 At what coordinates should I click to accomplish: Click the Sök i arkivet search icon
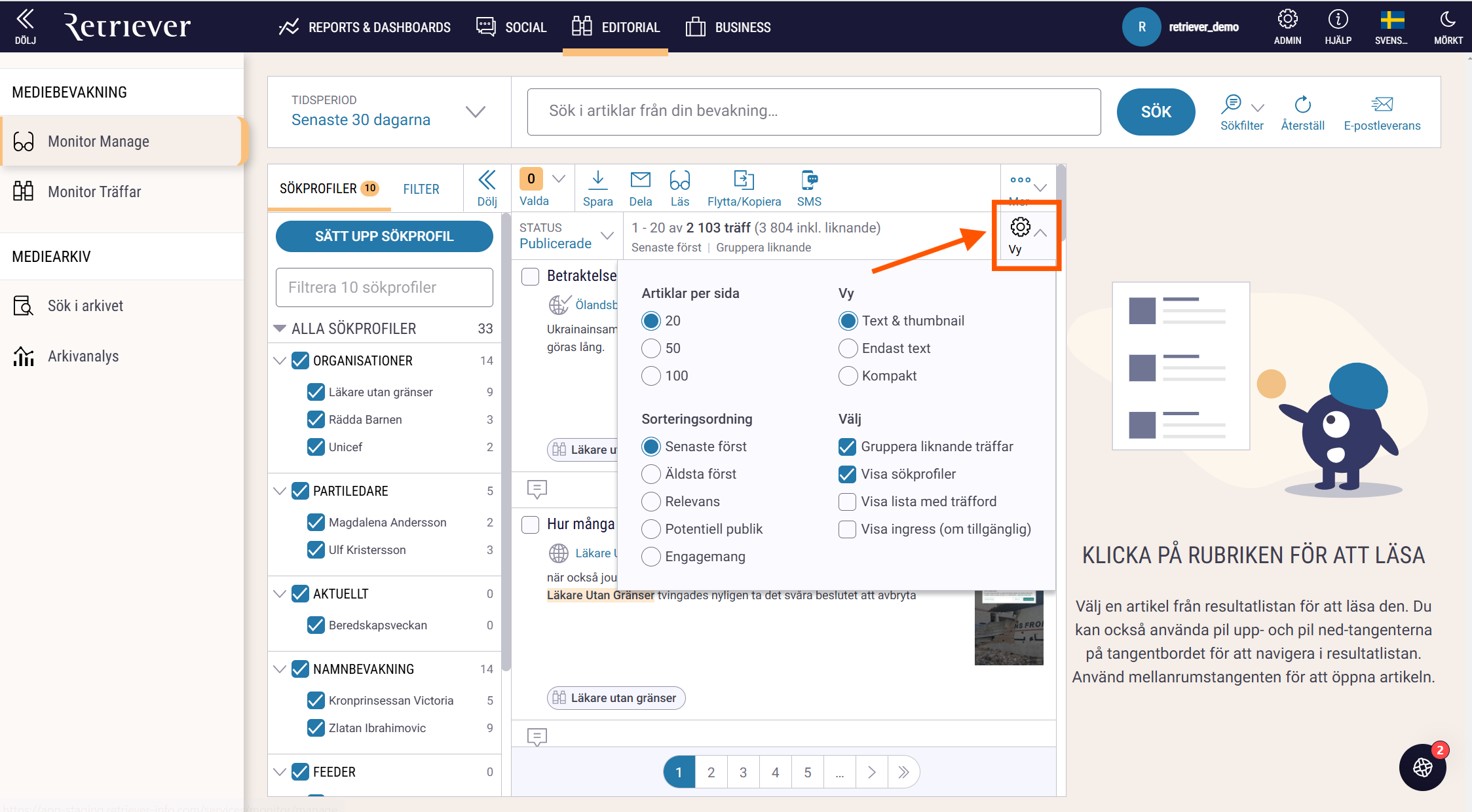tap(24, 305)
